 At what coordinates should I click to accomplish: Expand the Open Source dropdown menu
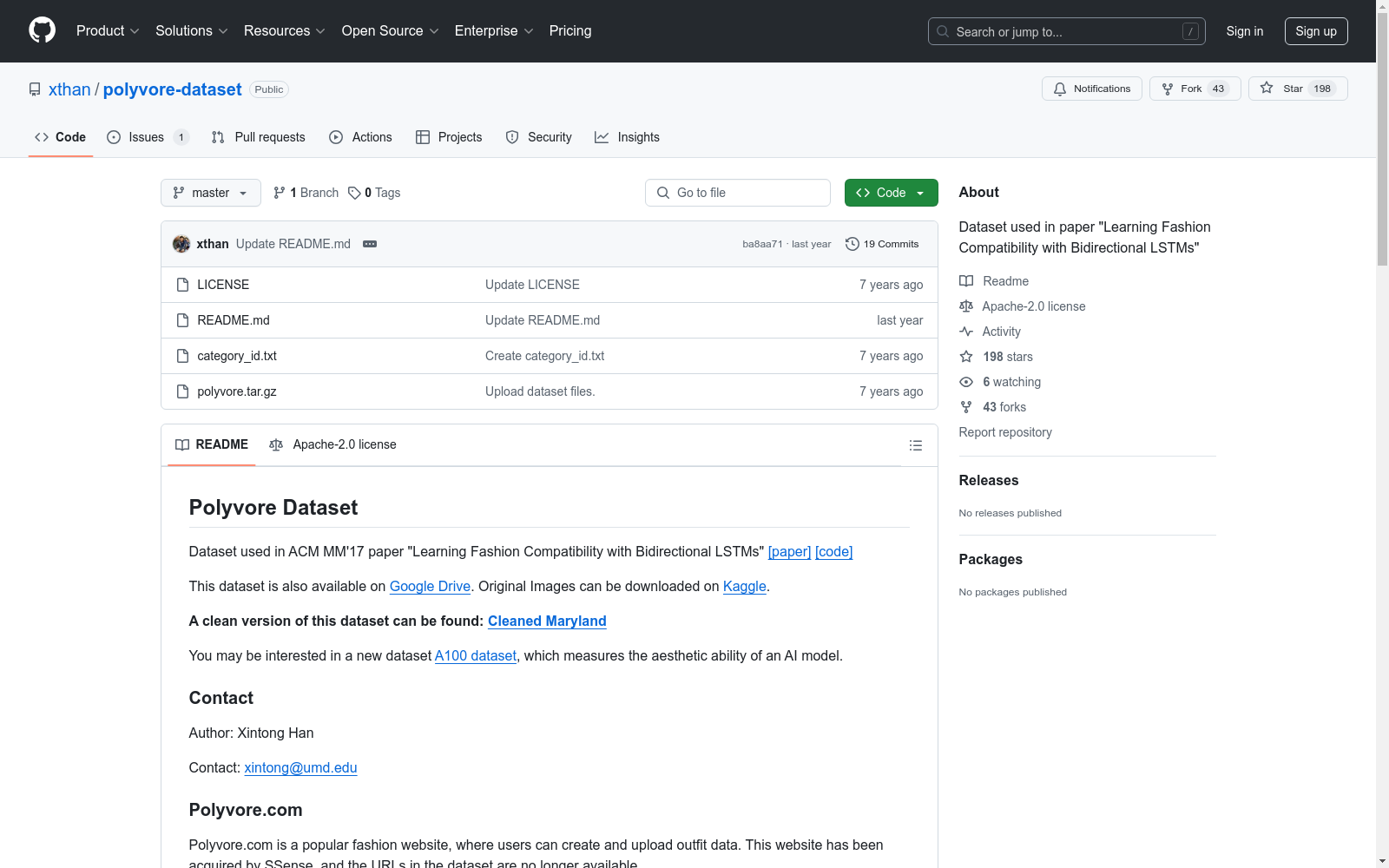coord(391,30)
